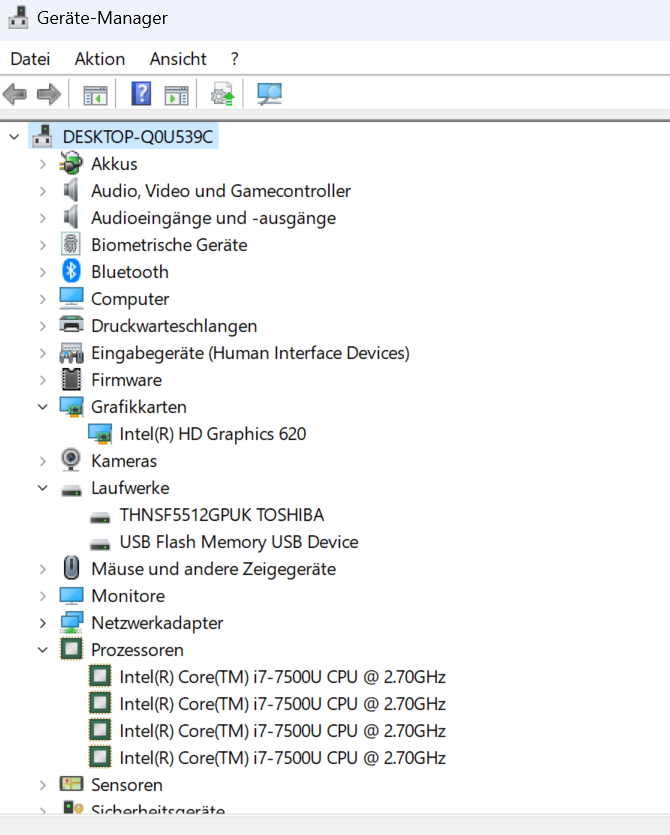Collapse the Grafikkarten category
Screen dimensions: 670x835
pos(43,407)
